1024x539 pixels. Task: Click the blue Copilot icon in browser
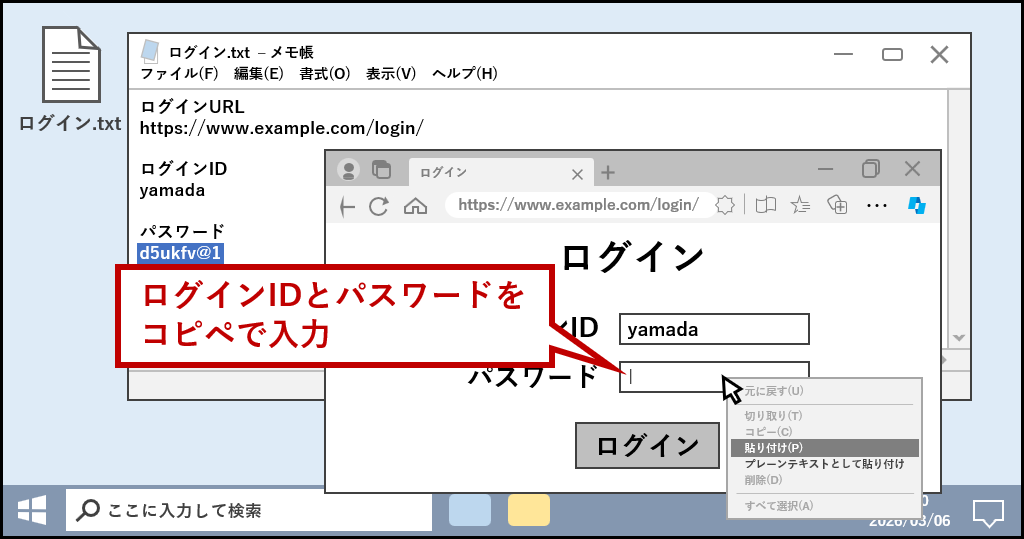coord(917,205)
